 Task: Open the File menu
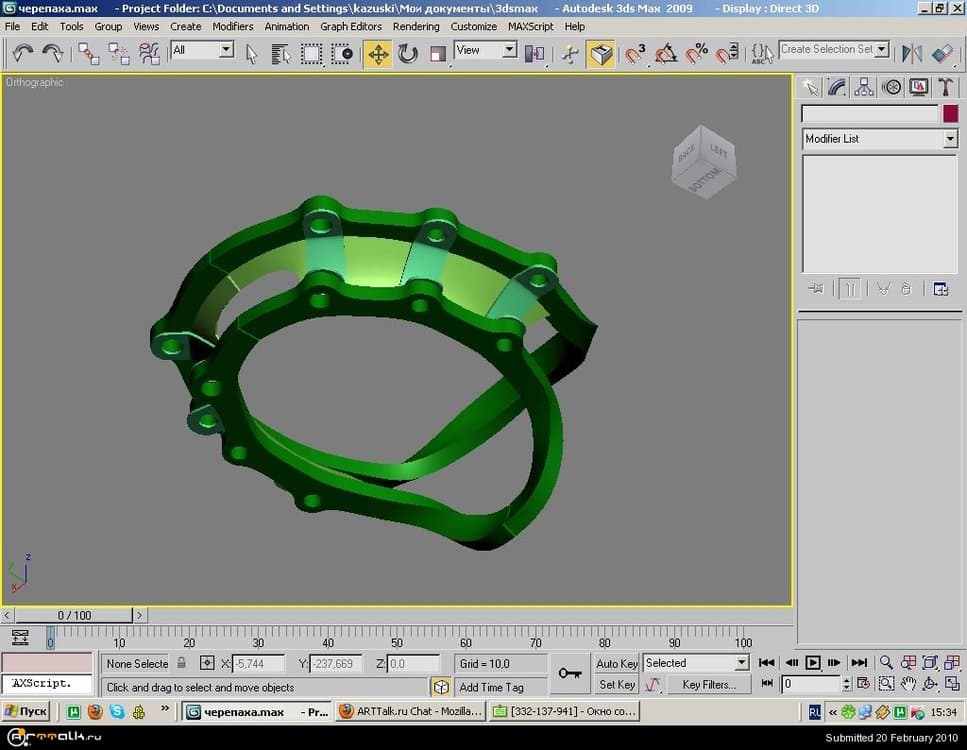[12, 27]
